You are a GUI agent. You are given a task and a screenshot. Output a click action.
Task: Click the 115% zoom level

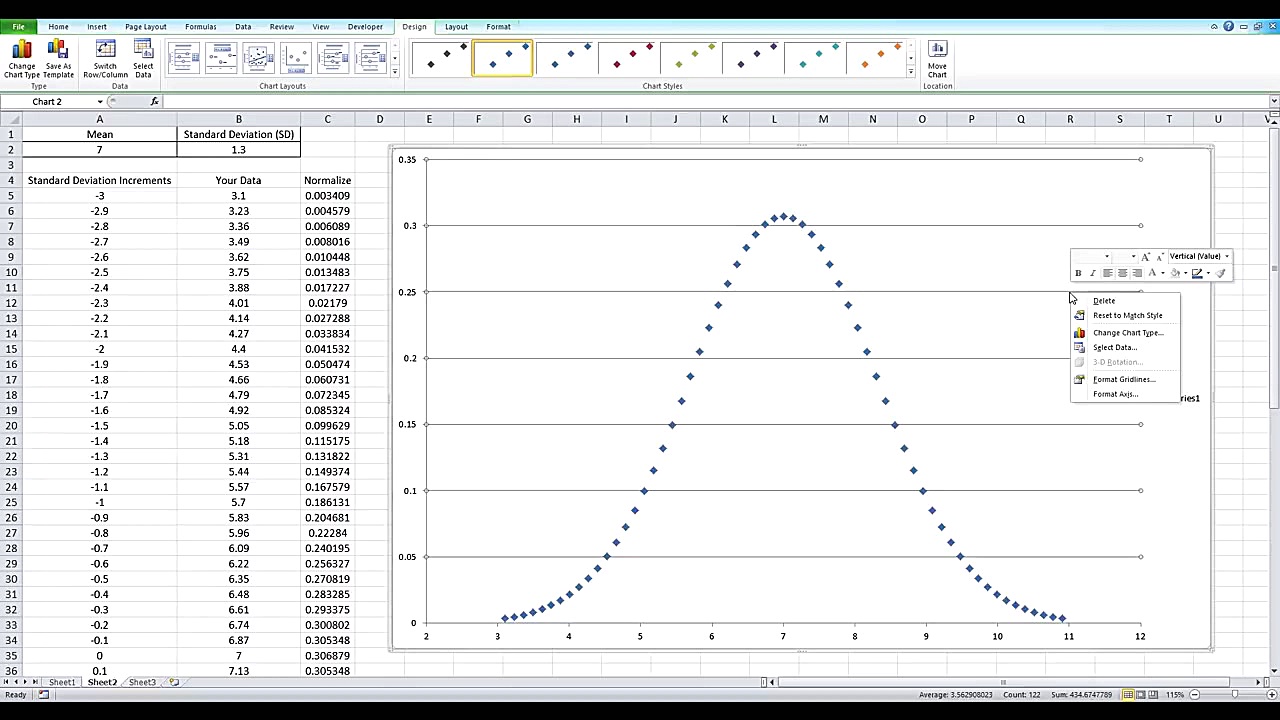point(1175,695)
